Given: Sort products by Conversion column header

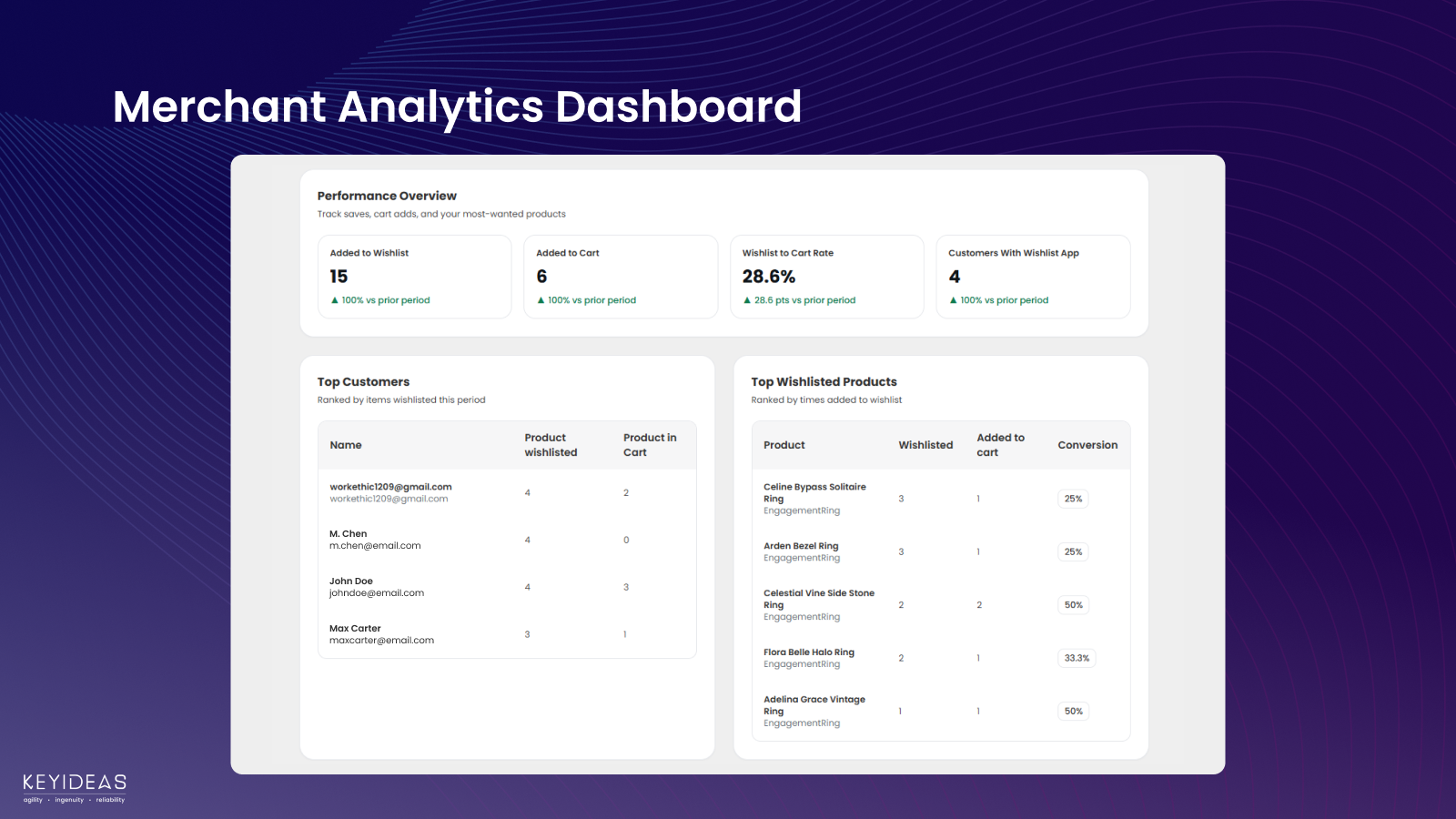Looking at the screenshot, I should click(1087, 445).
